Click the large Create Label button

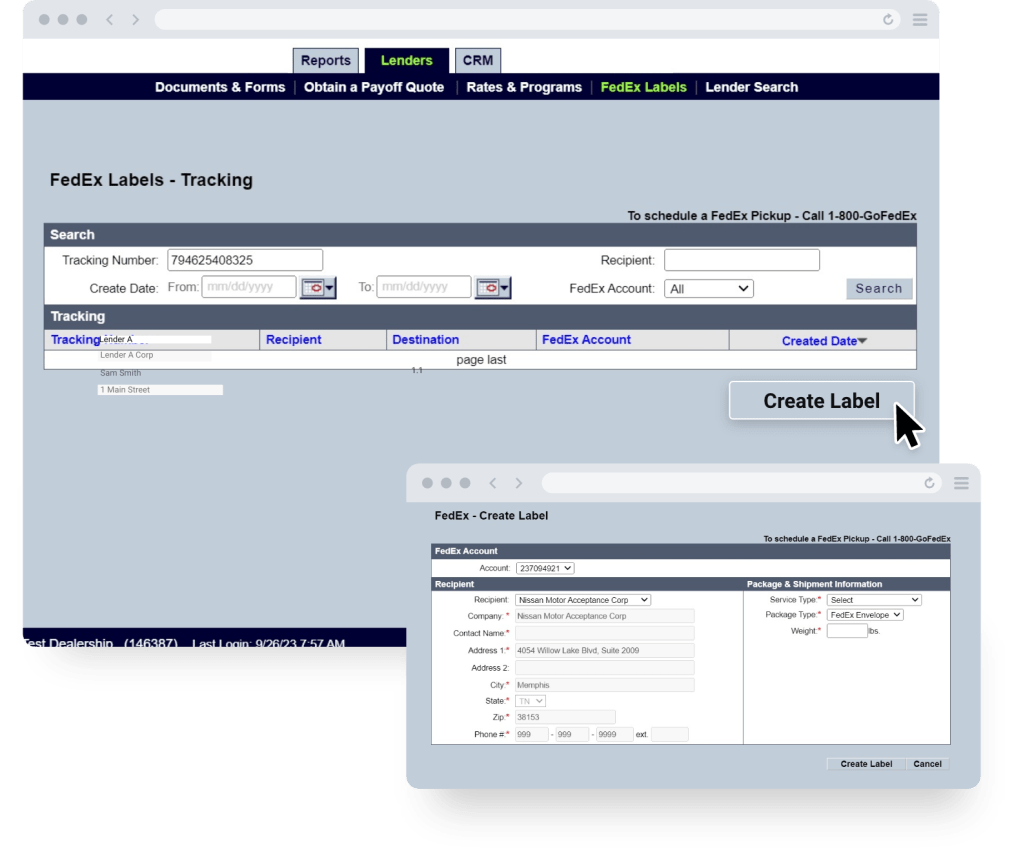click(x=821, y=401)
